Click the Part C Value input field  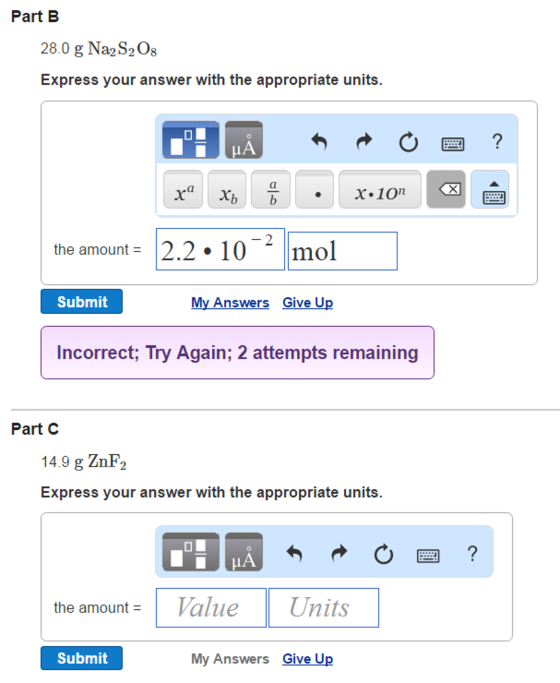(211, 608)
